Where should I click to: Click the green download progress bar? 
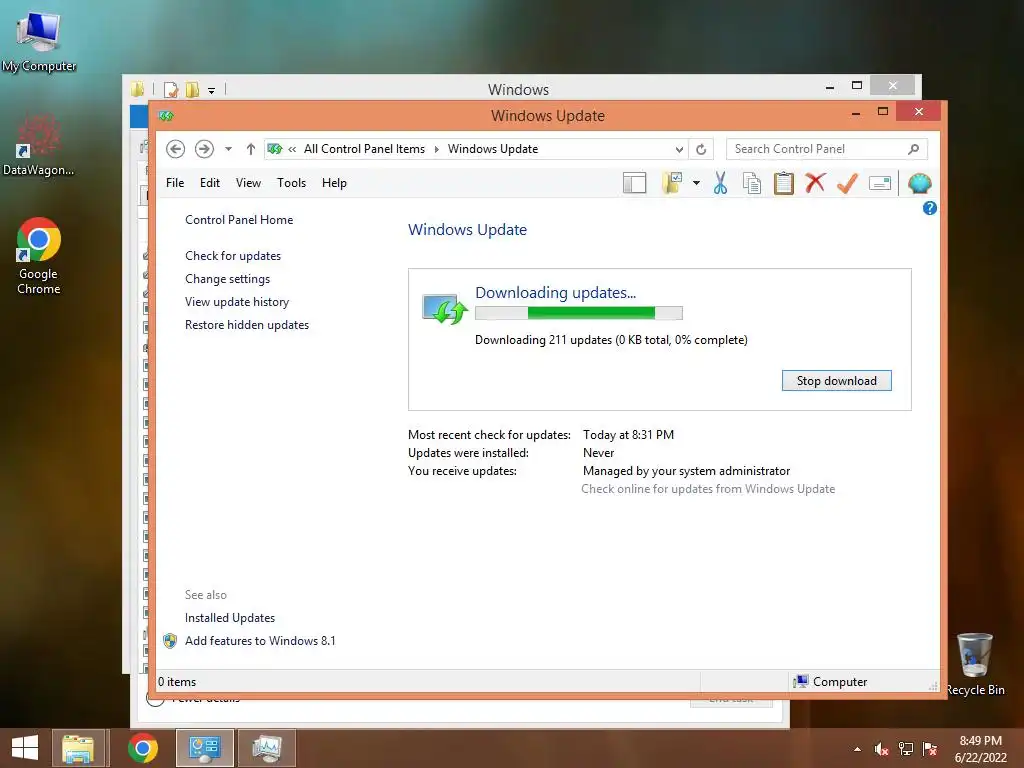[x=579, y=313]
